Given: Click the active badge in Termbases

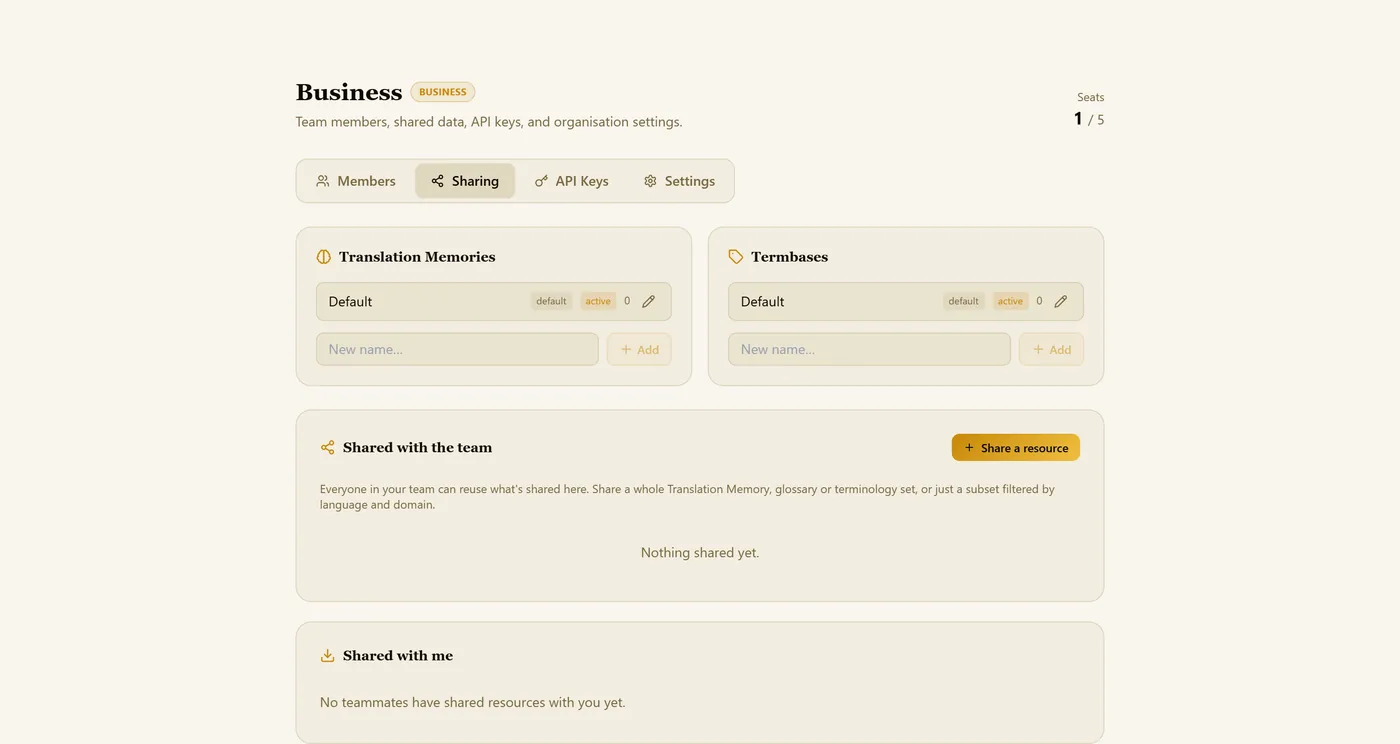Looking at the screenshot, I should (1010, 301).
